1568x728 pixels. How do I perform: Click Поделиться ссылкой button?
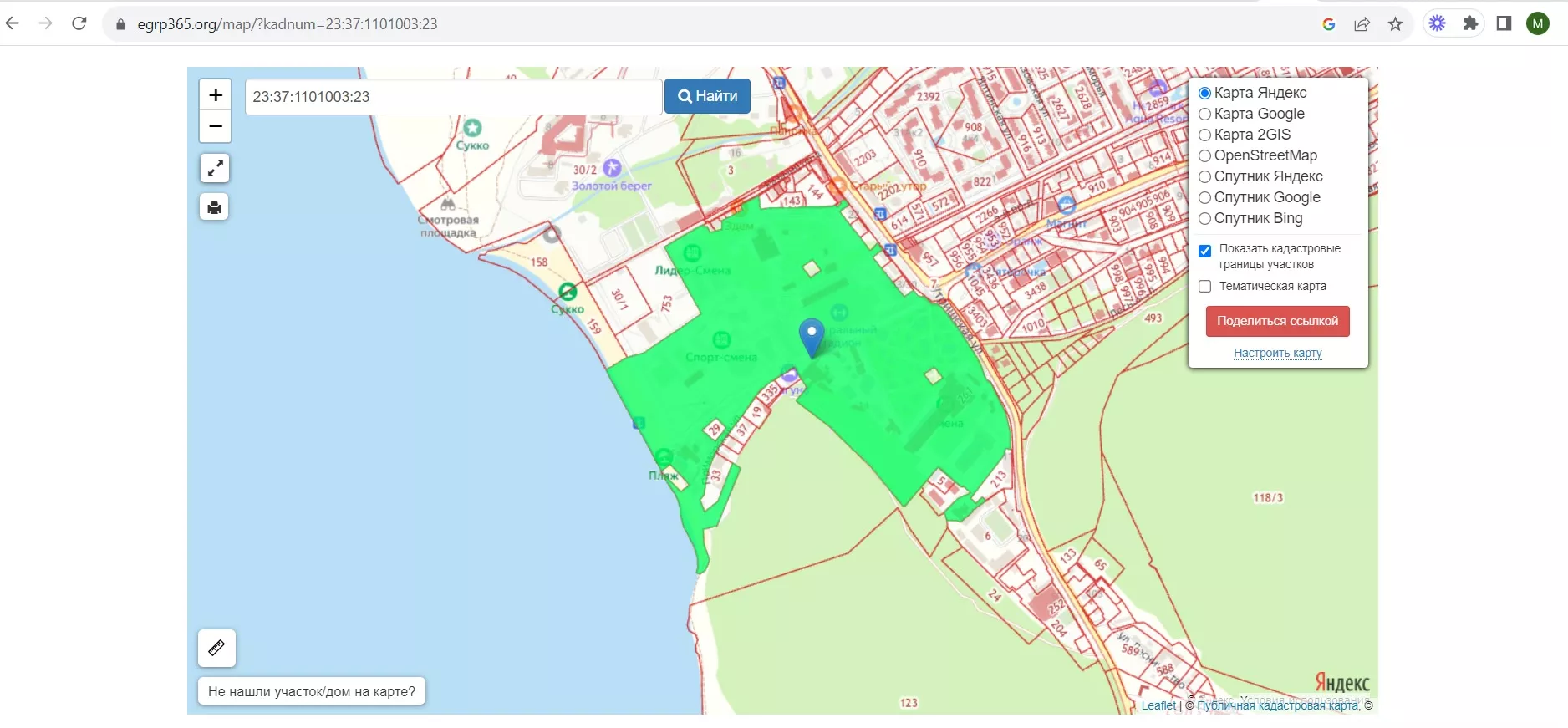click(1277, 321)
